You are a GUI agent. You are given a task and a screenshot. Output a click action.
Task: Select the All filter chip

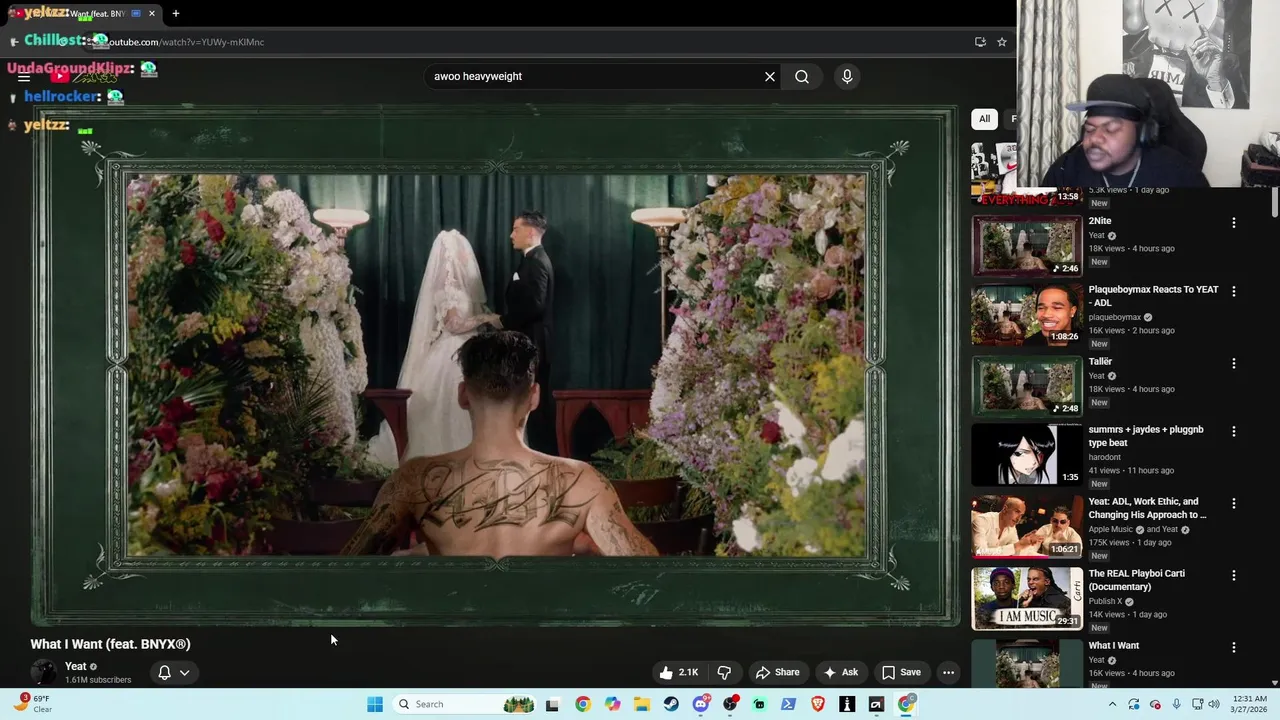click(984, 119)
